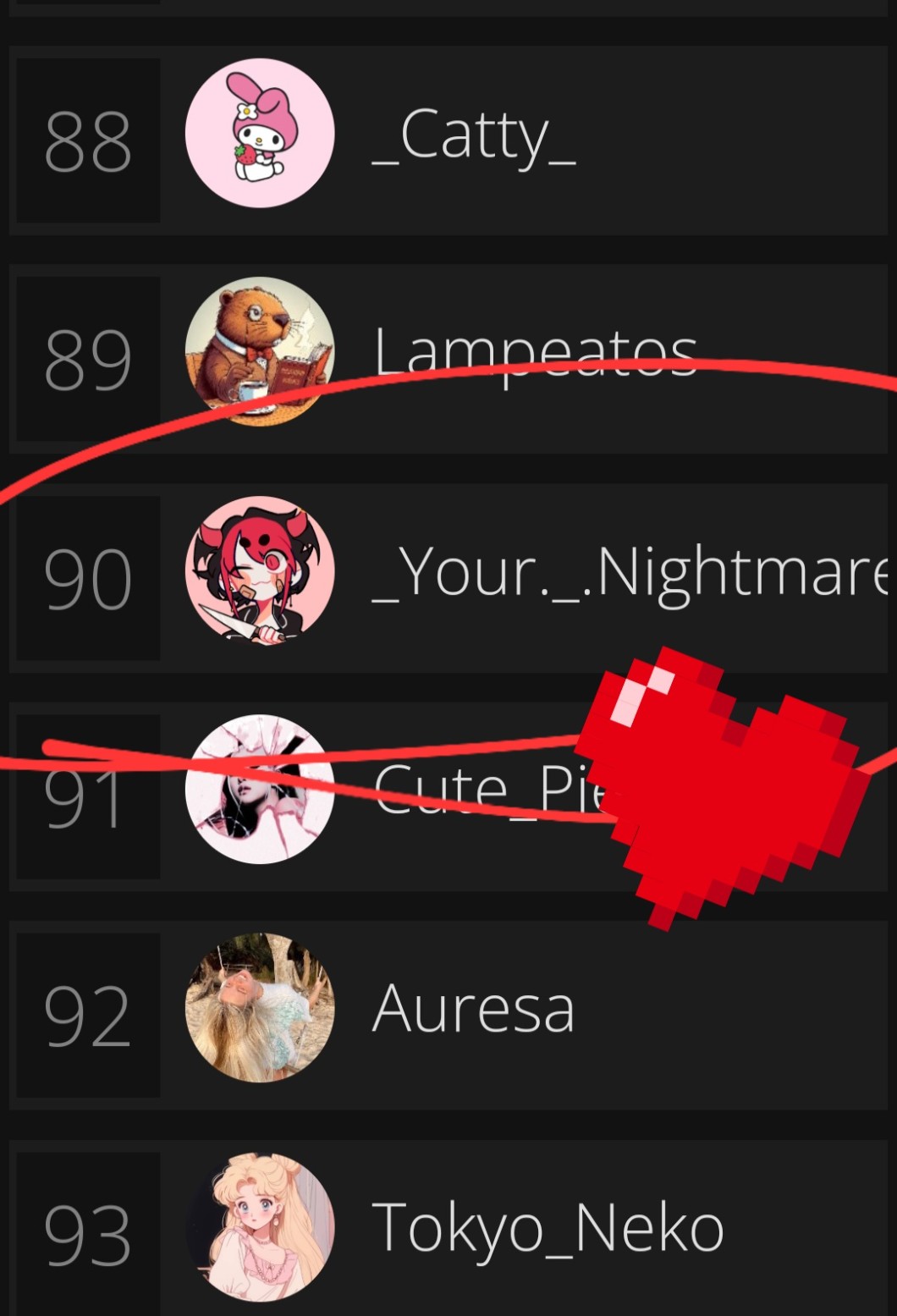
Task: Tap the rank 88 number box
Action: point(88,140)
